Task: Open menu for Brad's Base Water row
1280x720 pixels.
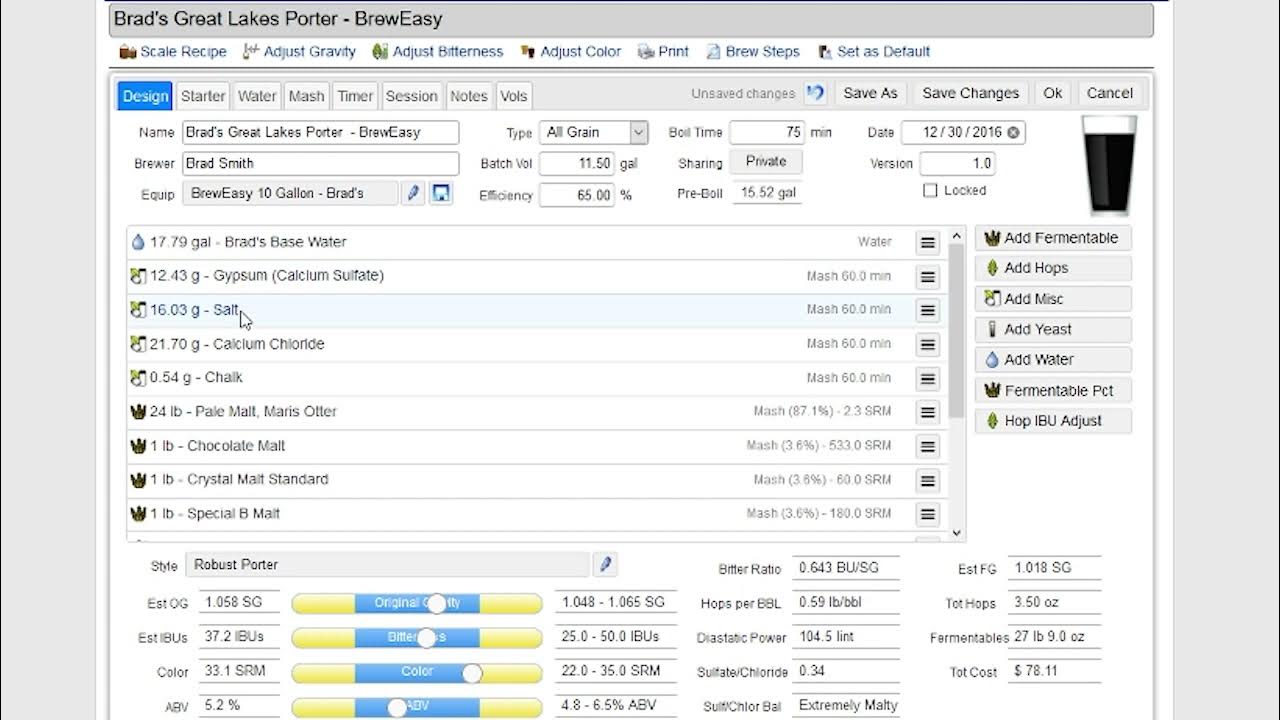Action: (928, 243)
